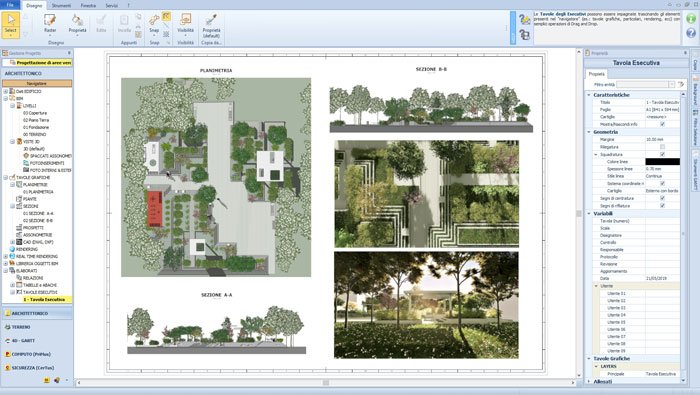Enable the Rilegatura checkbox
This screenshot has height=395, width=700.
(662, 147)
